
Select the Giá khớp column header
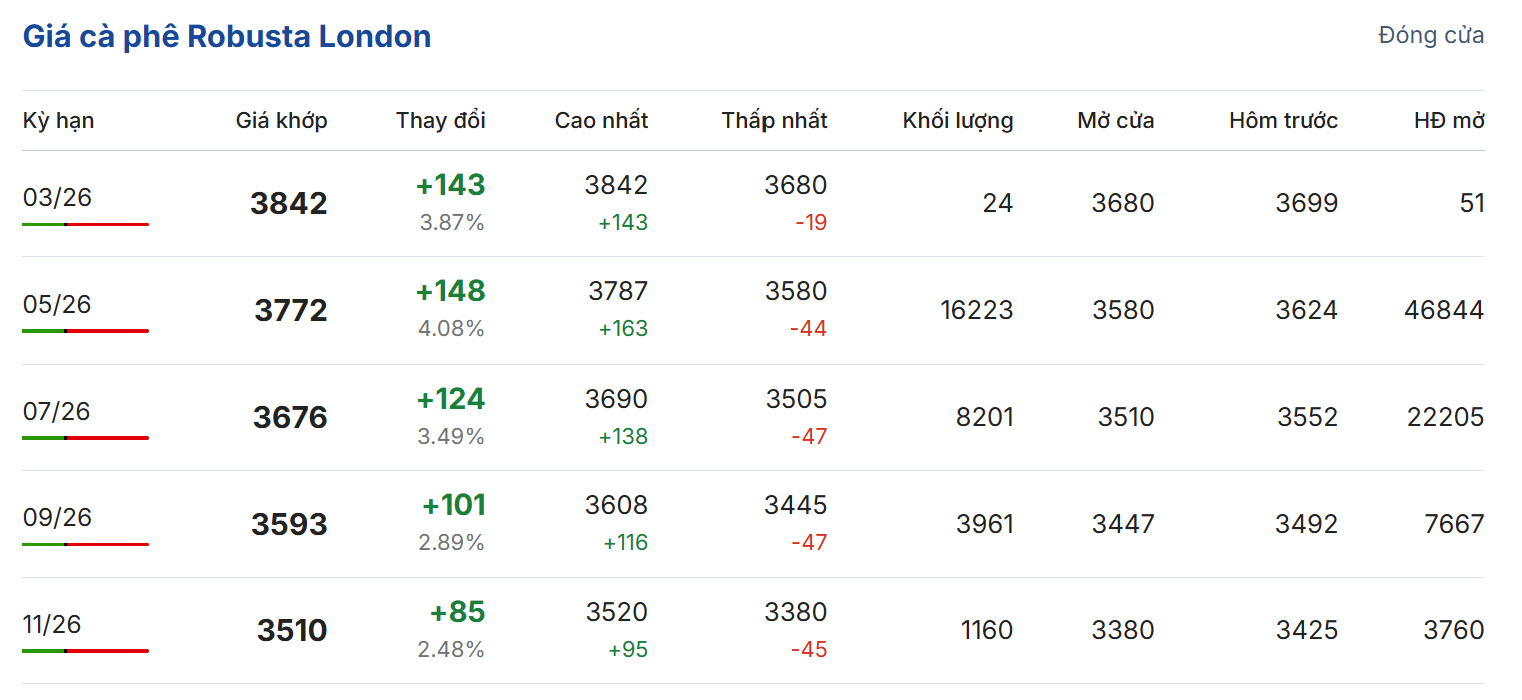281,121
